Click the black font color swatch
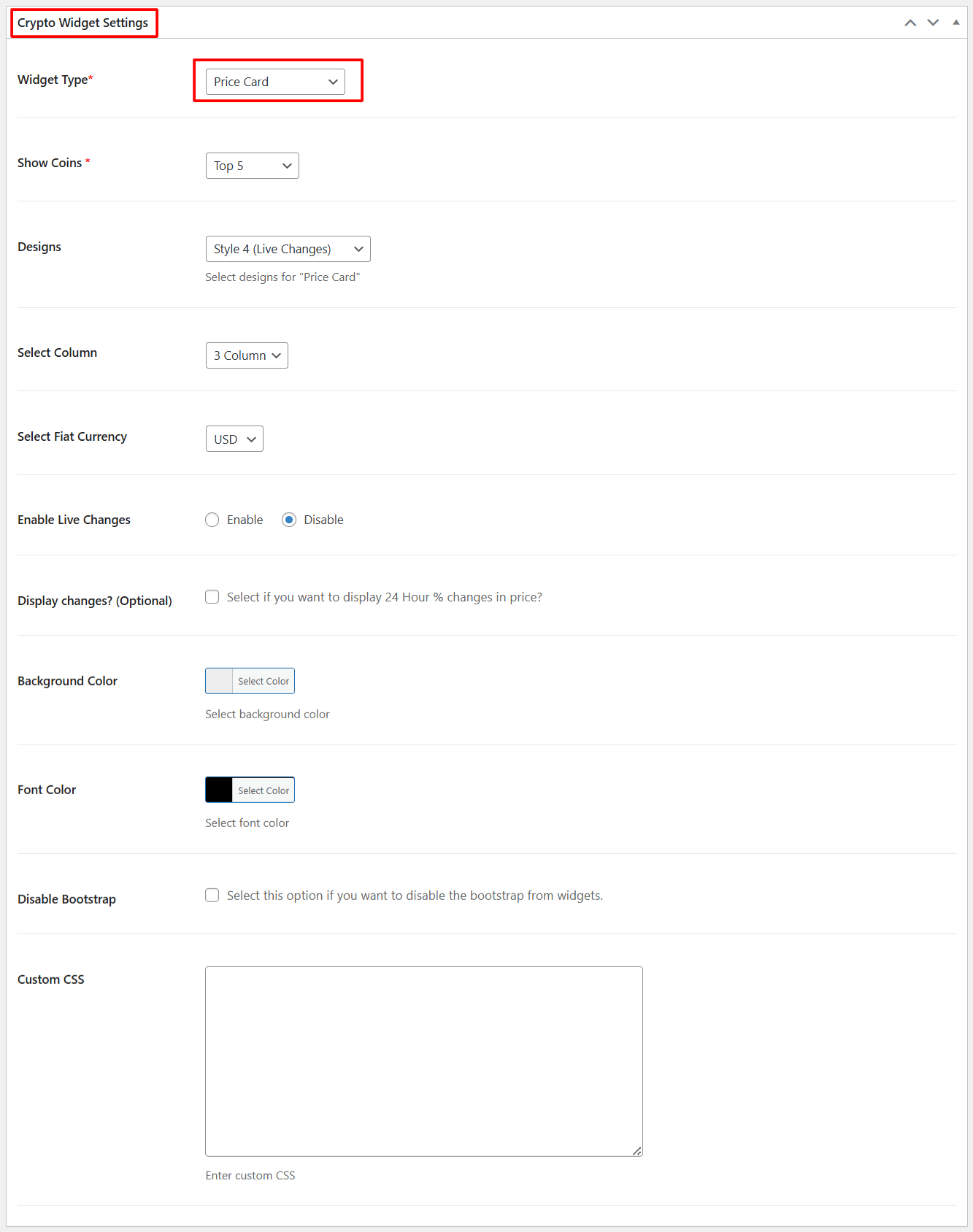The width and height of the screenshot is (973, 1232). click(219, 790)
